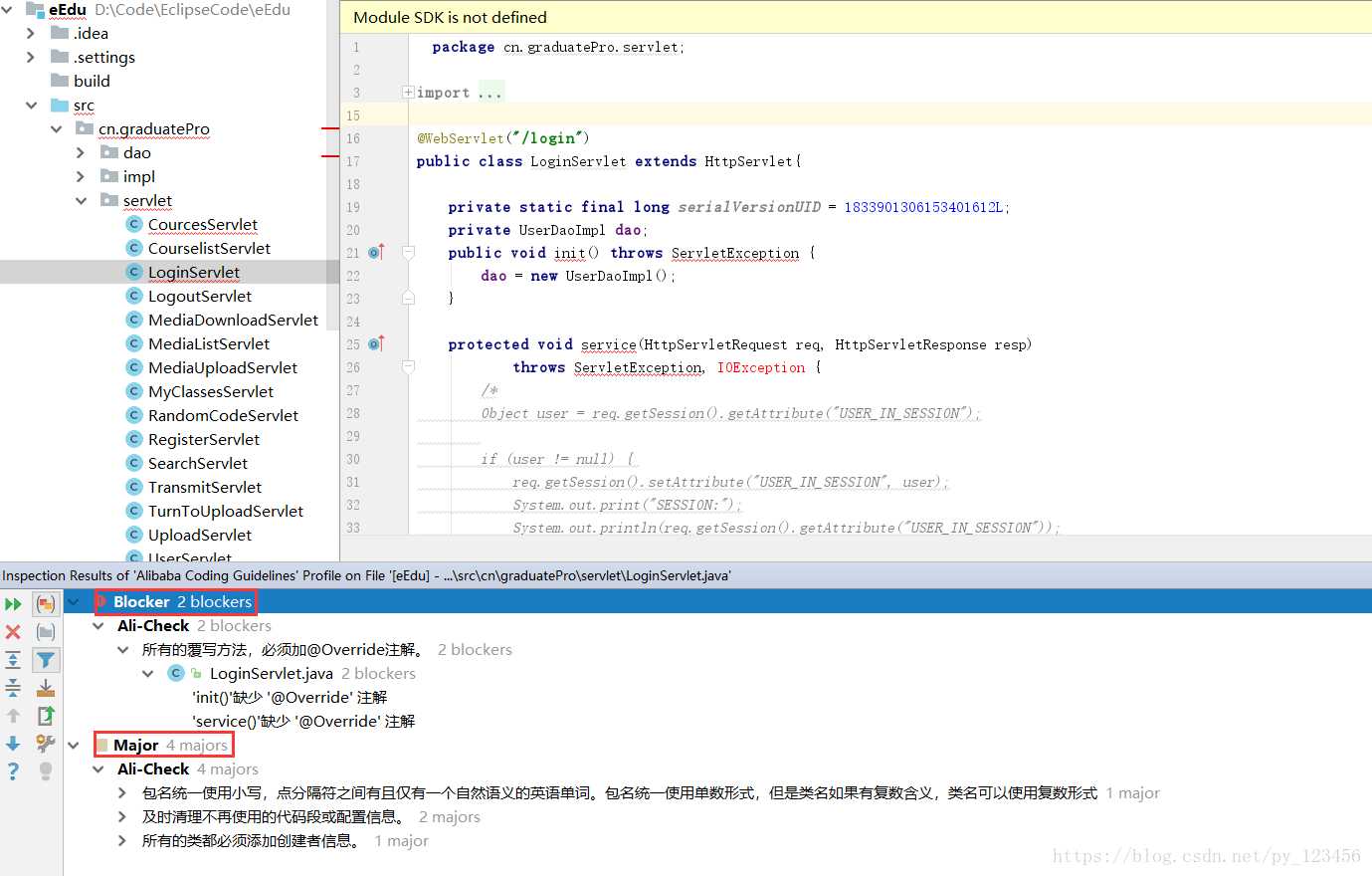Screen dimensions: 1372x876
Task: Click the eEdu project module icon
Action: point(35,10)
